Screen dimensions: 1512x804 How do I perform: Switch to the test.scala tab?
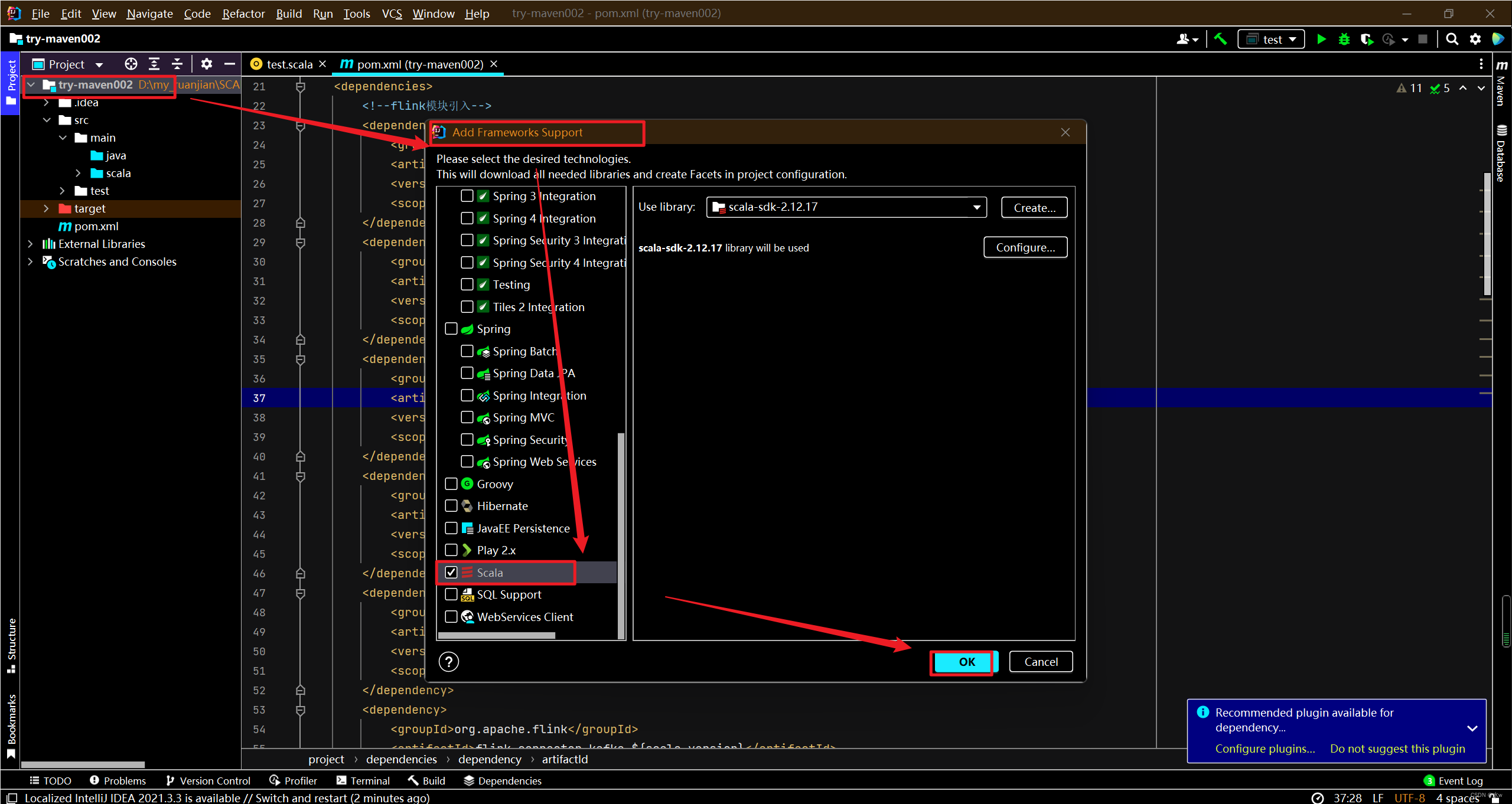pos(289,64)
